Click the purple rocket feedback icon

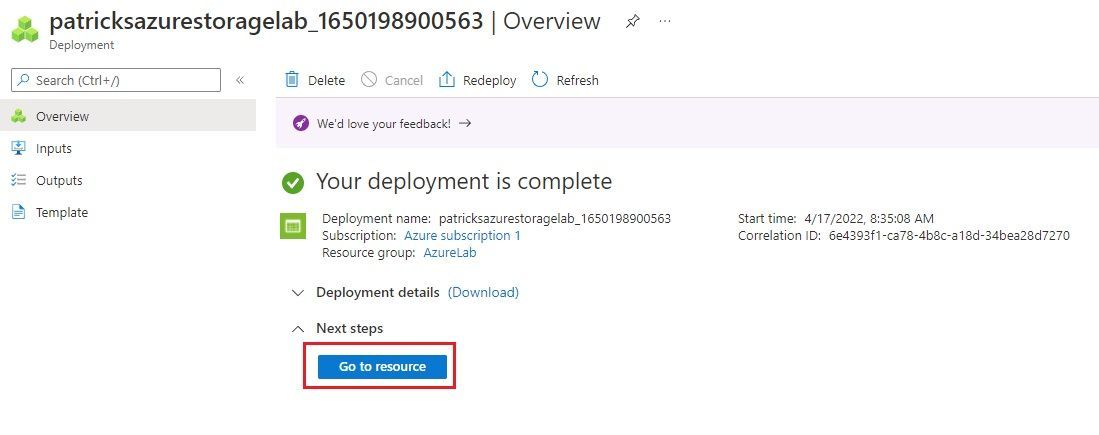pyautogui.click(x=301, y=124)
